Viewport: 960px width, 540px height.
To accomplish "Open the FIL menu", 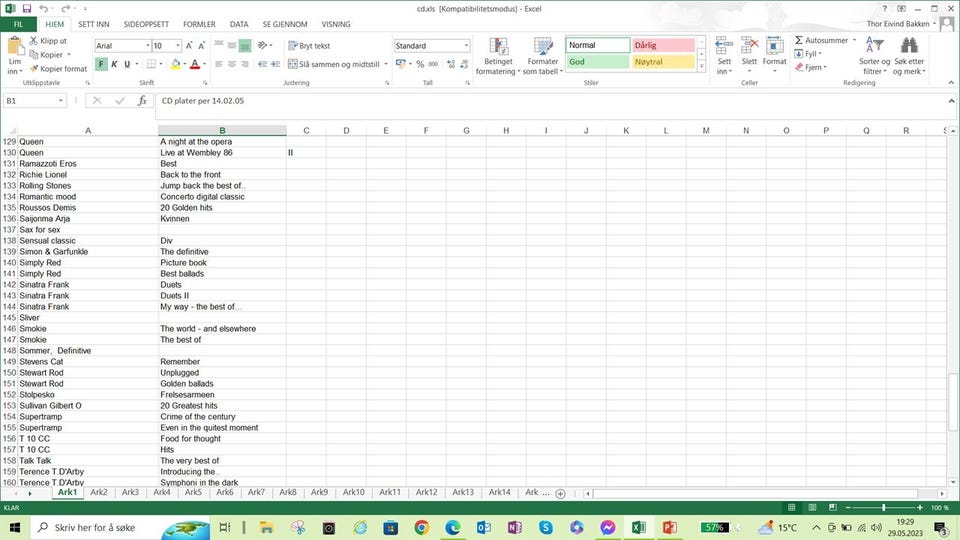I will point(18,24).
